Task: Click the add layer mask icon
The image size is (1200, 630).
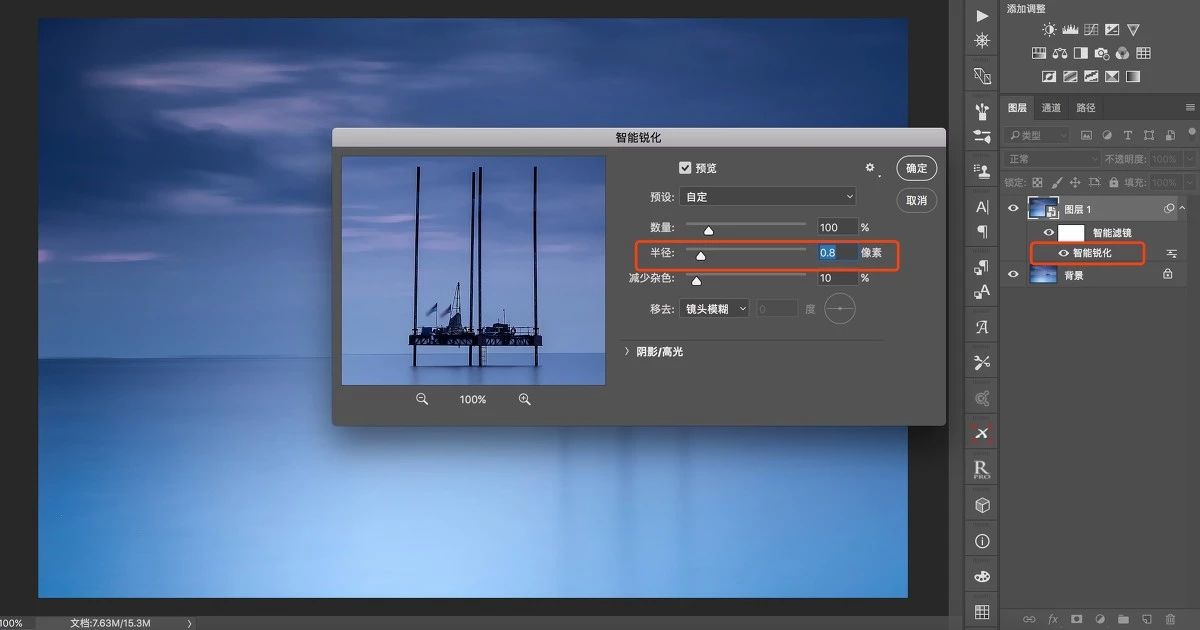Action: (x=1074, y=619)
